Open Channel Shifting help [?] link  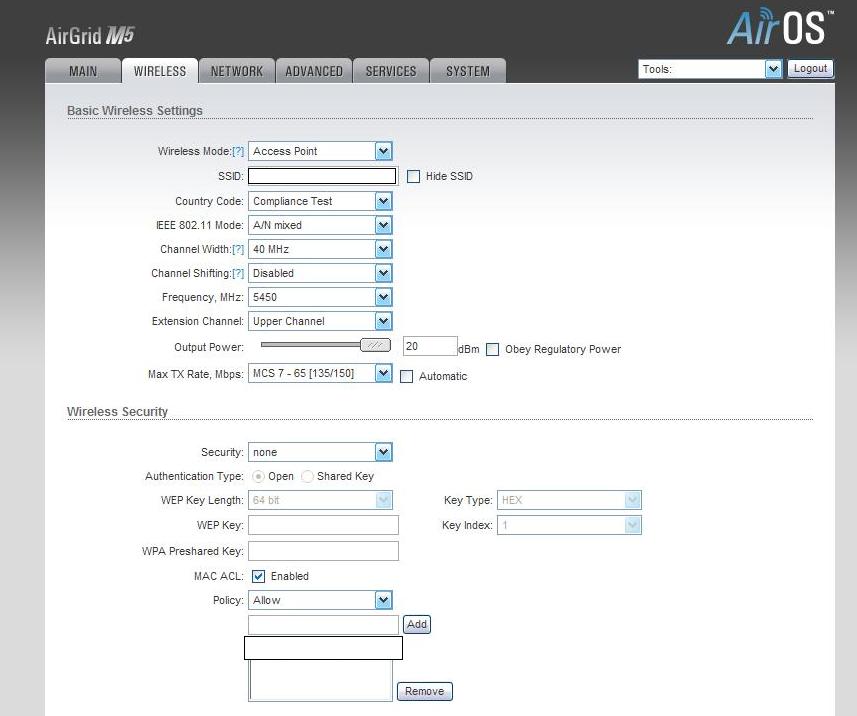(238, 273)
